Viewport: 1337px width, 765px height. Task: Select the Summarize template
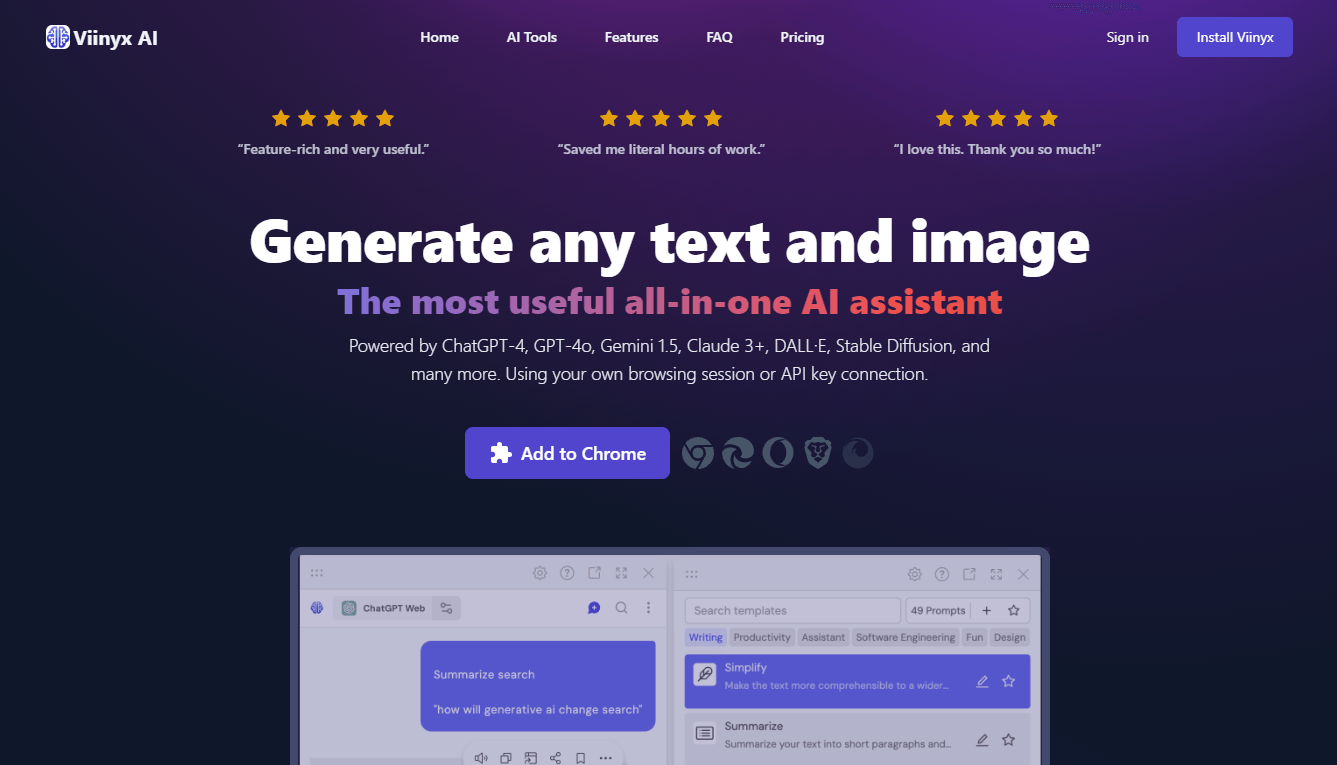tap(857, 739)
